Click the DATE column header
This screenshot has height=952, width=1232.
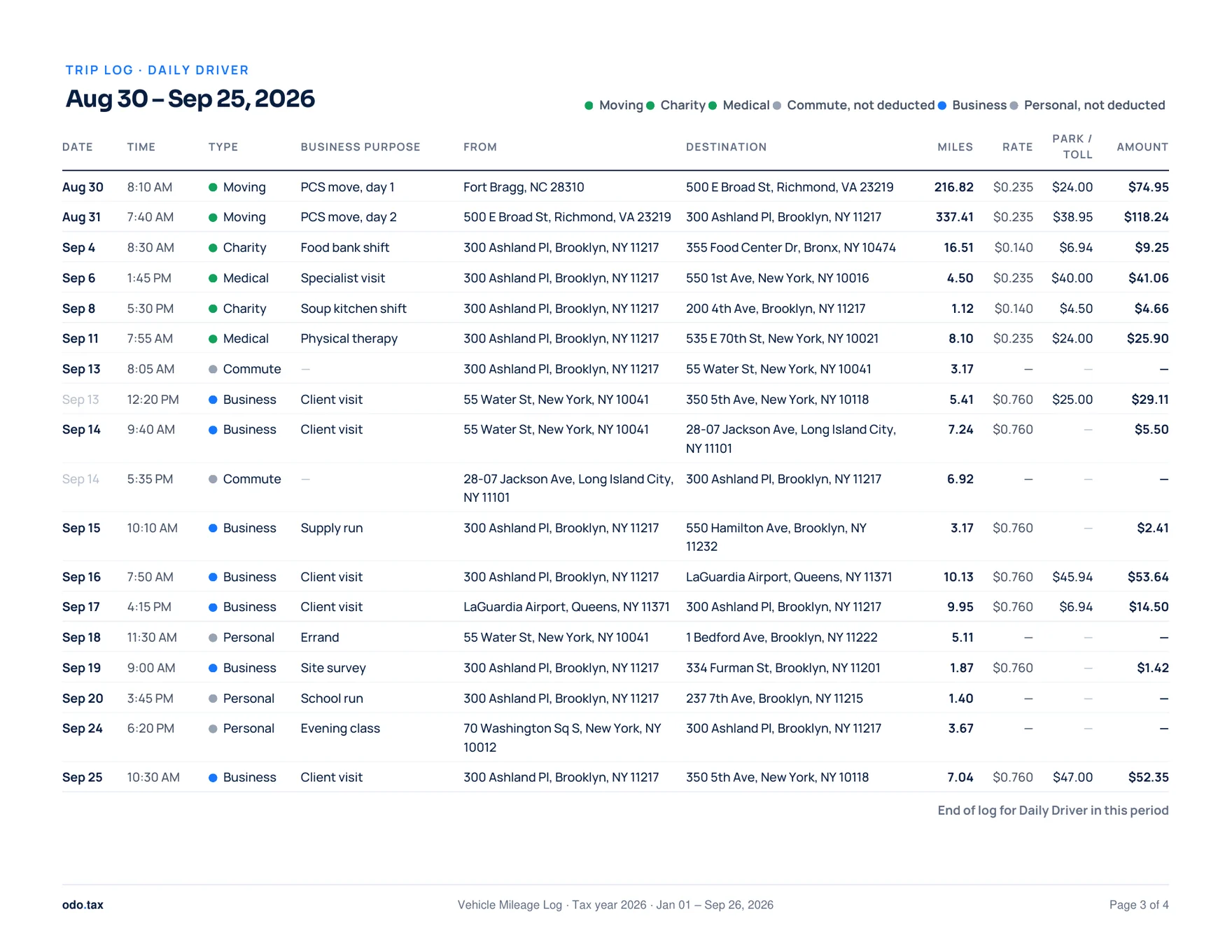tap(78, 147)
